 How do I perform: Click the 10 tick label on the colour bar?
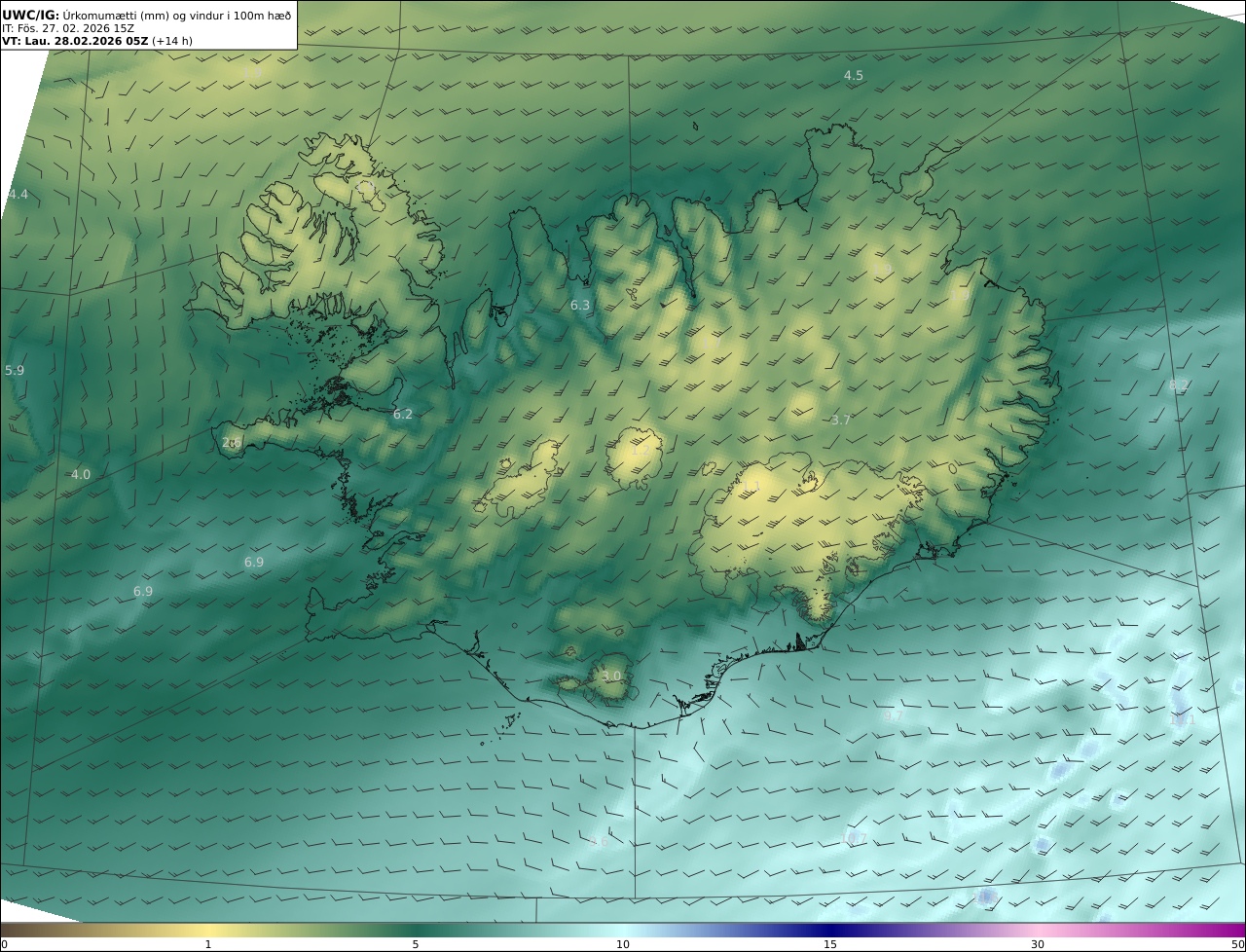coord(623,944)
